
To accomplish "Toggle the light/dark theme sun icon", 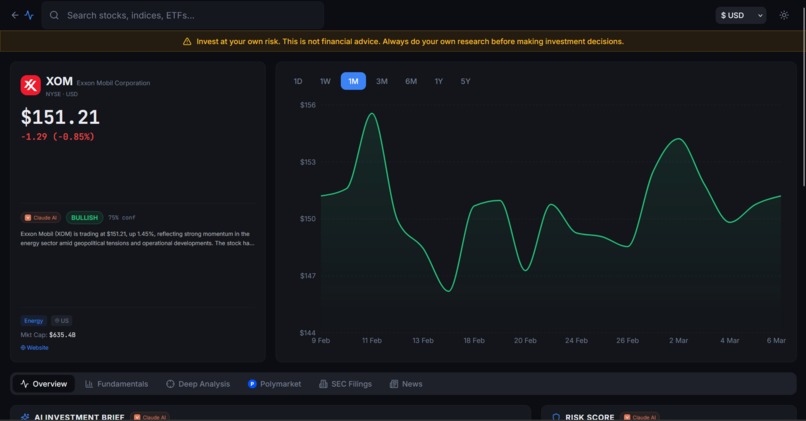I will click(784, 15).
